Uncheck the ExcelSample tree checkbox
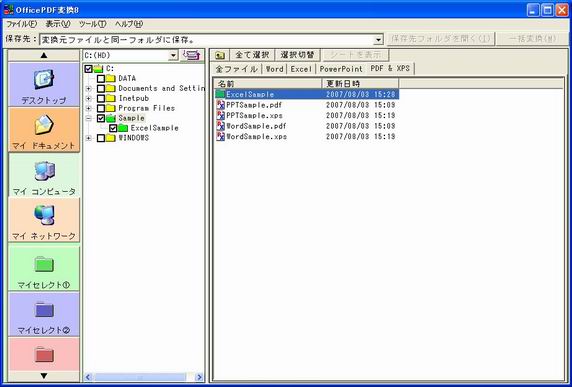The image size is (572, 387). [x=113, y=128]
